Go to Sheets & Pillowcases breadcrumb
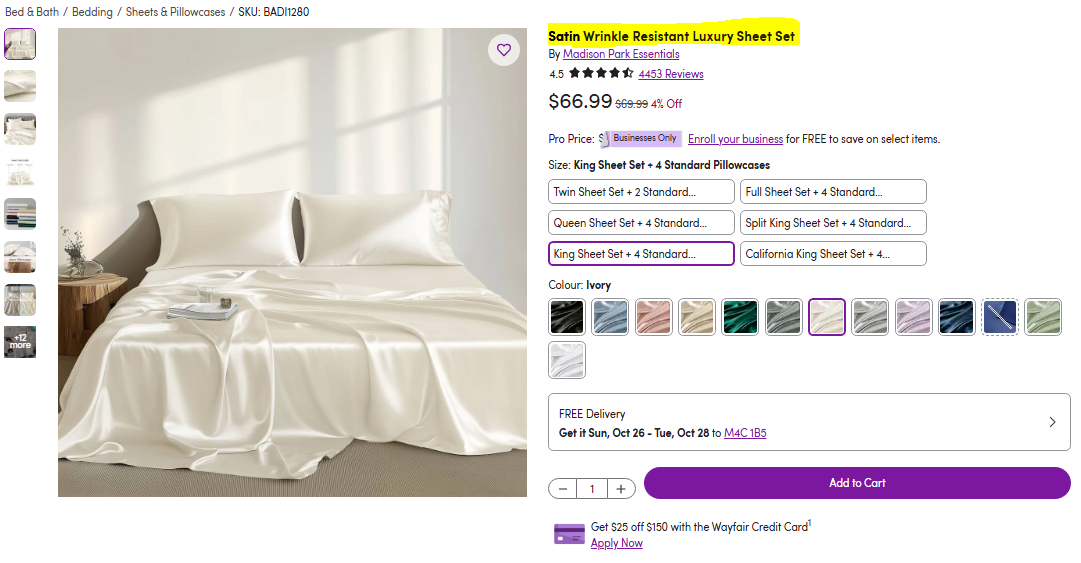This screenshot has width=1081, height=563. [175, 12]
